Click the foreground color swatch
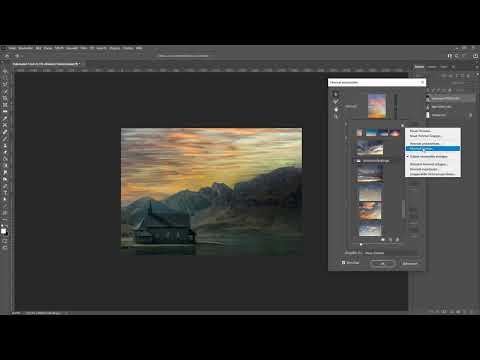This screenshot has width=480, height=360. pyautogui.click(x=3, y=231)
